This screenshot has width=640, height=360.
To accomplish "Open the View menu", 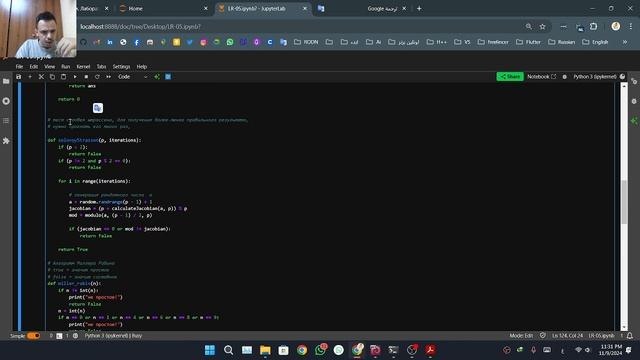I will [49, 67].
